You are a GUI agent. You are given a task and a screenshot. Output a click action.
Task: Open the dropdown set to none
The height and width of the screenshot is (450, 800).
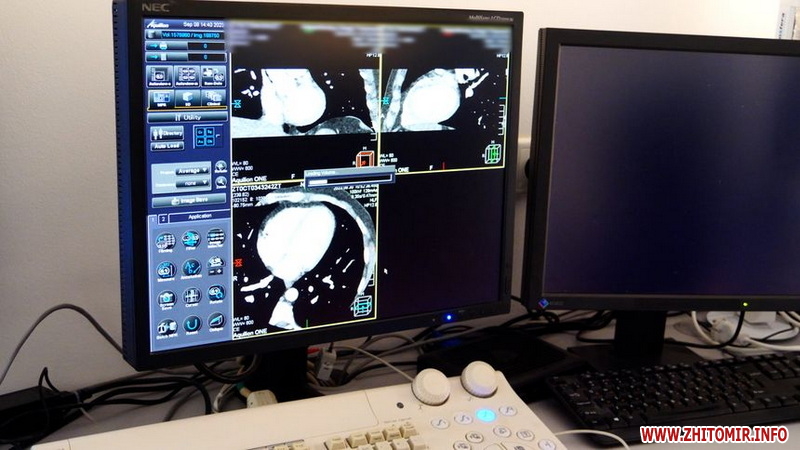[x=192, y=183]
